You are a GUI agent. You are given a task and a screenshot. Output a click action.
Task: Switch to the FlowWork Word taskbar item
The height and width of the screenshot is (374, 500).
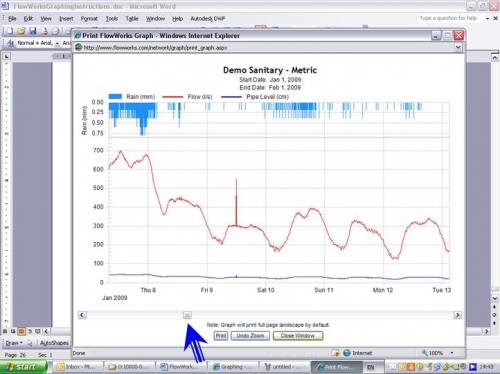pyautogui.click(x=181, y=367)
